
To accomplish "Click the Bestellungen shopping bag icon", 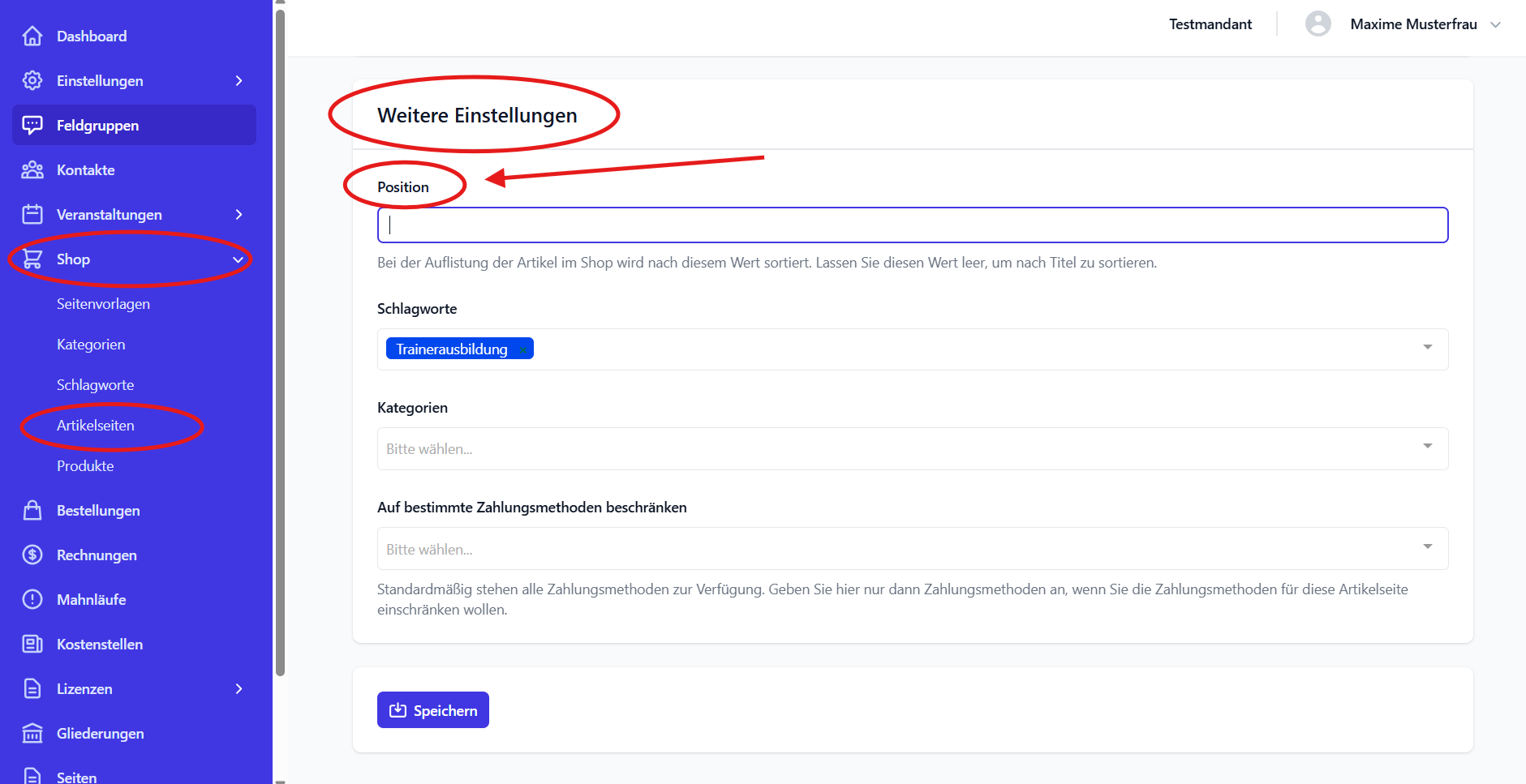I will tap(32, 510).
